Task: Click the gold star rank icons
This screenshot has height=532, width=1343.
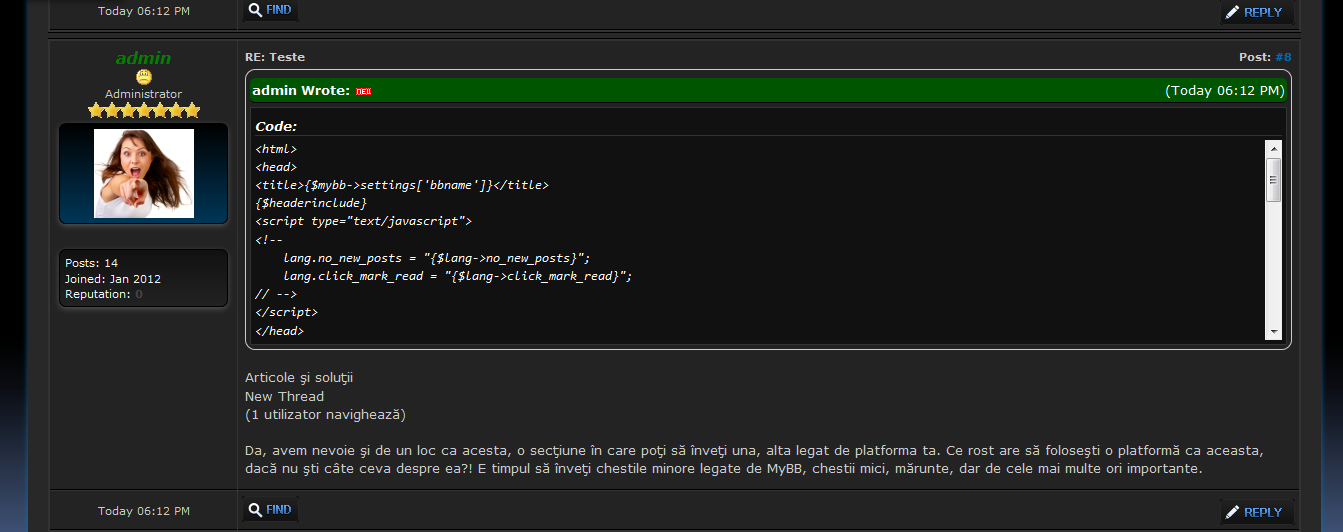Action: [x=144, y=110]
